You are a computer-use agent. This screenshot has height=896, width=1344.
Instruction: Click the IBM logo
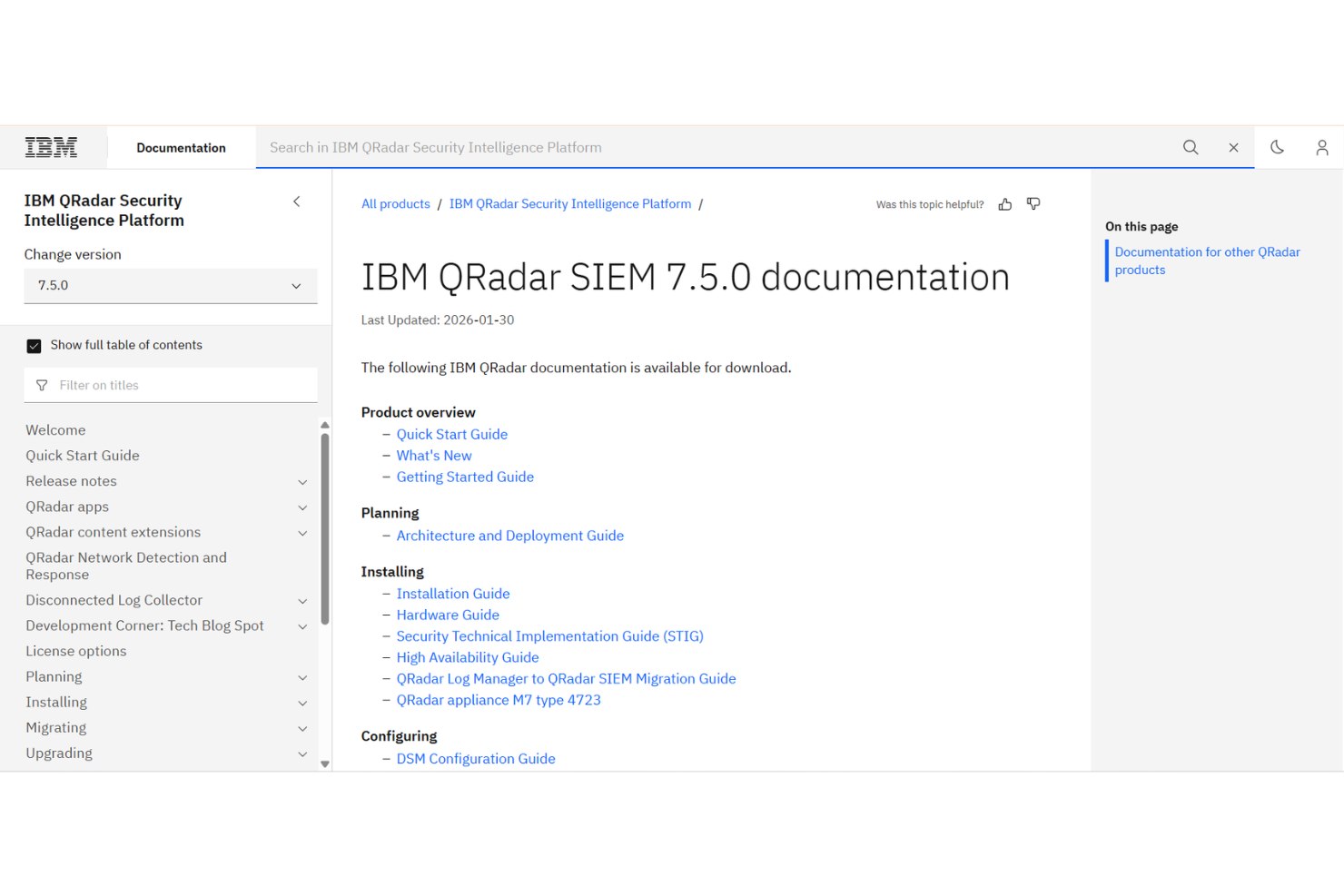tap(51, 147)
